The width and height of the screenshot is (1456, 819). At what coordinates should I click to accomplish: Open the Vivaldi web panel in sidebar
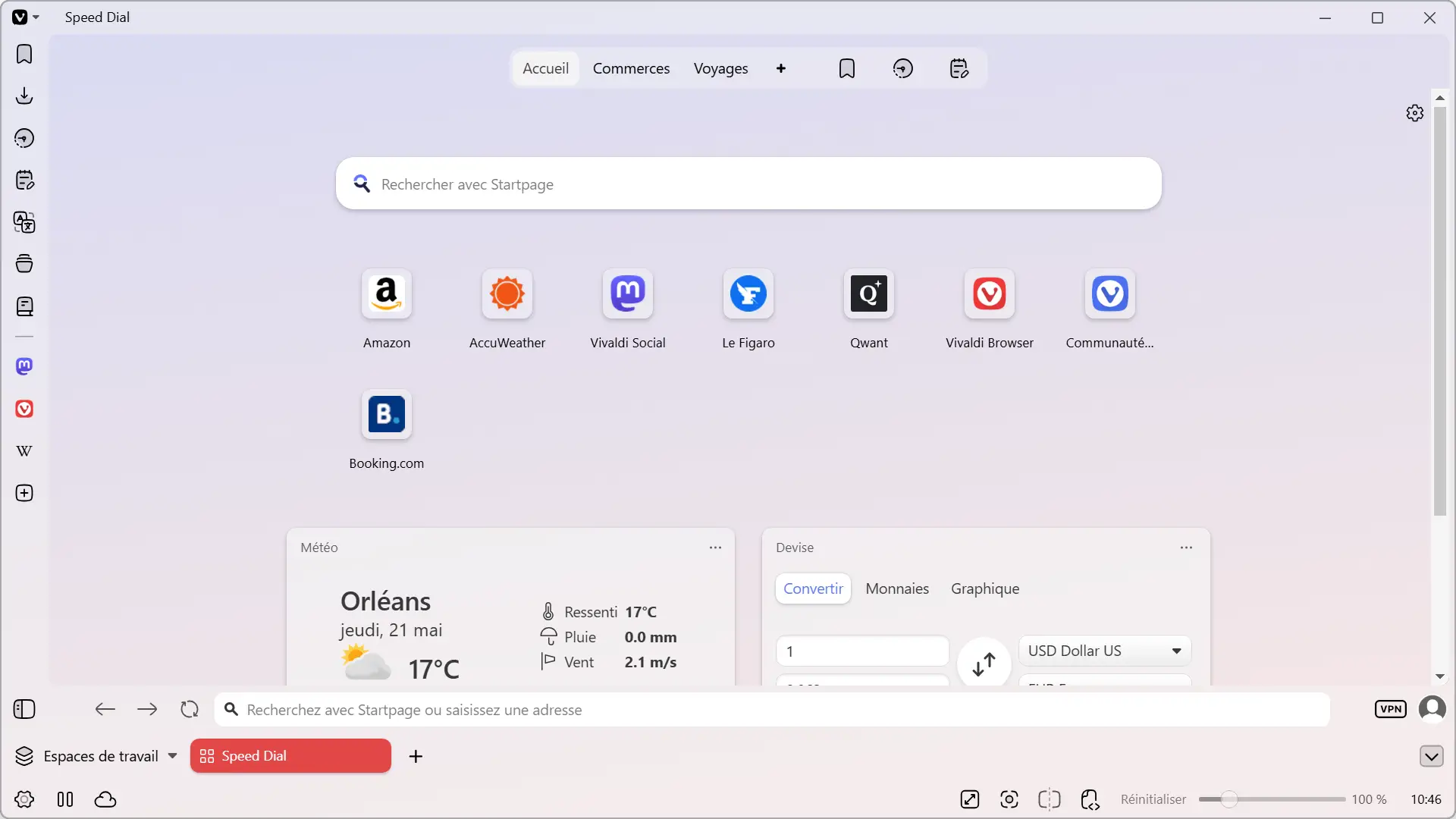[x=24, y=409]
